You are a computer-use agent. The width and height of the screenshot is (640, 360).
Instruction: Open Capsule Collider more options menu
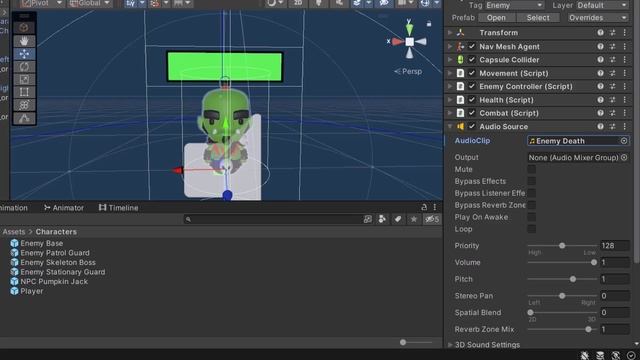tap(624, 60)
